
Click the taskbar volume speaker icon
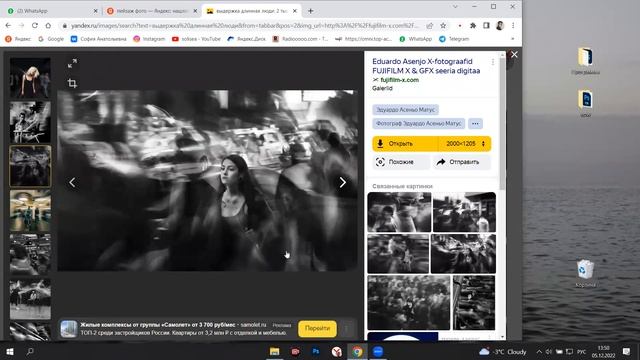click(x=549, y=351)
